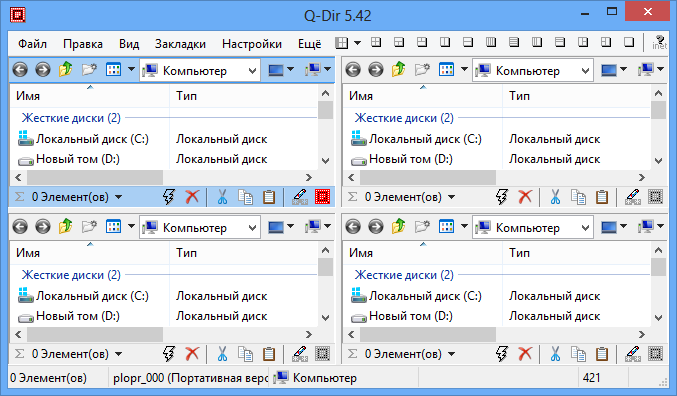
Task: Switch to the single-pane layout icon
Action: (629, 42)
